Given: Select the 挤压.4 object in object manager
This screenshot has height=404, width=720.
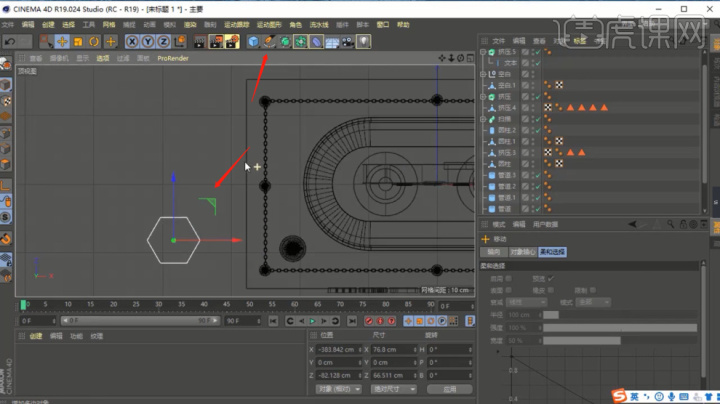Looking at the screenshot, I should [x=507, y=108].
